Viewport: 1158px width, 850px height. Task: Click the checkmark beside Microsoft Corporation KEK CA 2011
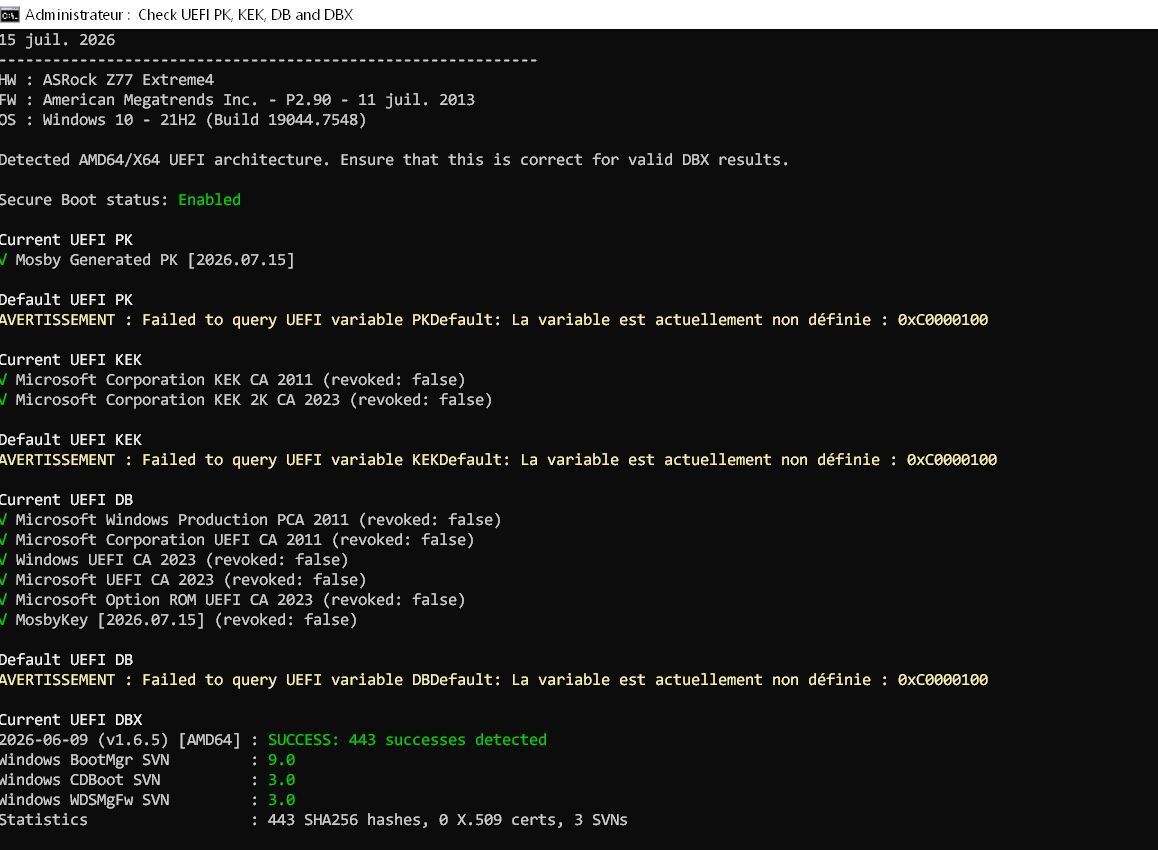click(x=3, y=380)
